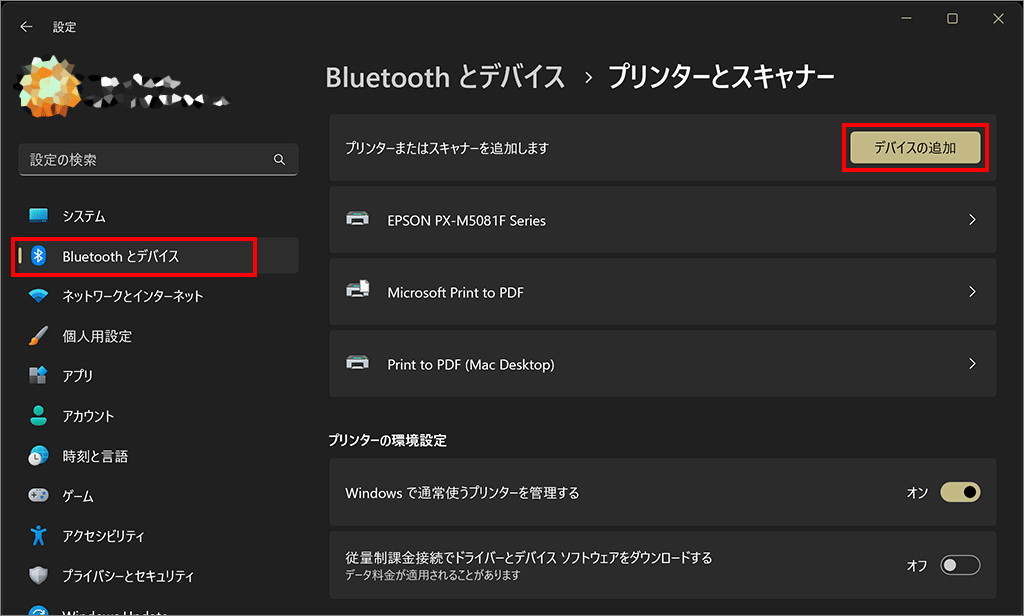Click the デバイスの追加 button
The width and height of the screenshot is (1024, 616).
pos(915,148)
